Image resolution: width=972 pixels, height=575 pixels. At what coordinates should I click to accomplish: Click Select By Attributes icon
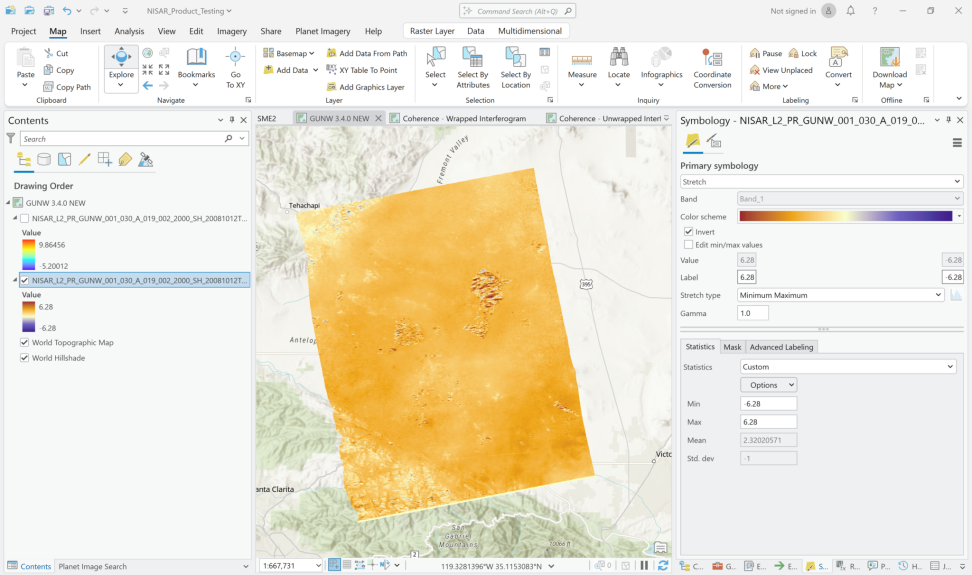tap(472, 57)
